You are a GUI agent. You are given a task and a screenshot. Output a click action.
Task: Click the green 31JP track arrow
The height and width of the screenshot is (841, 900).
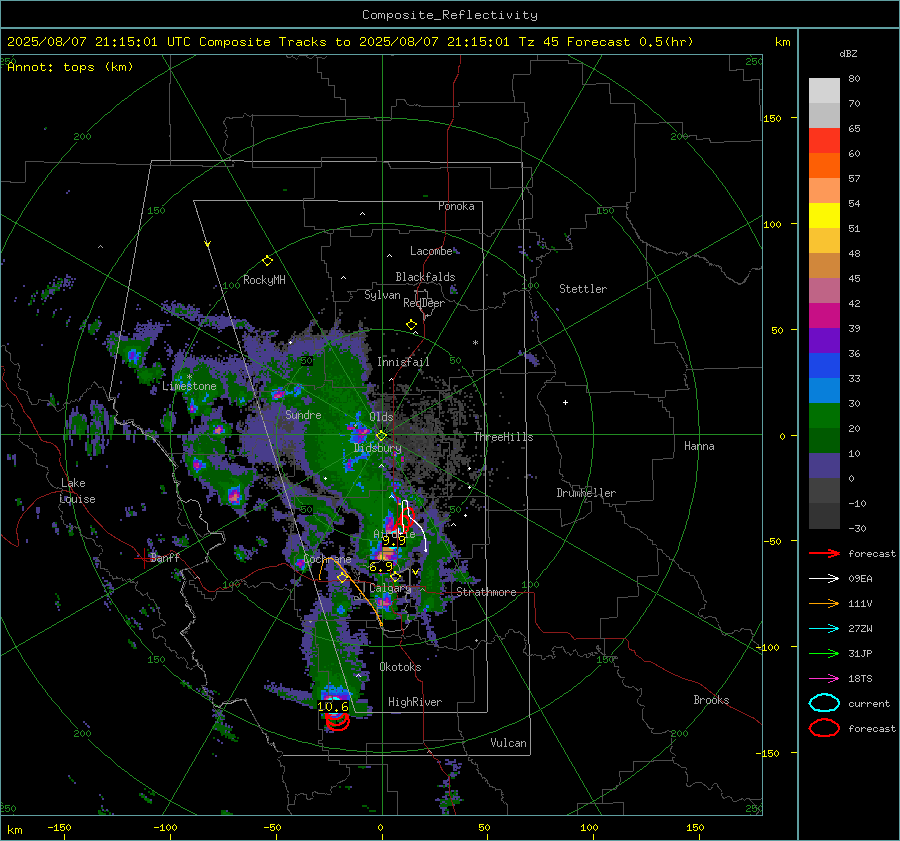tap(824, 653)
